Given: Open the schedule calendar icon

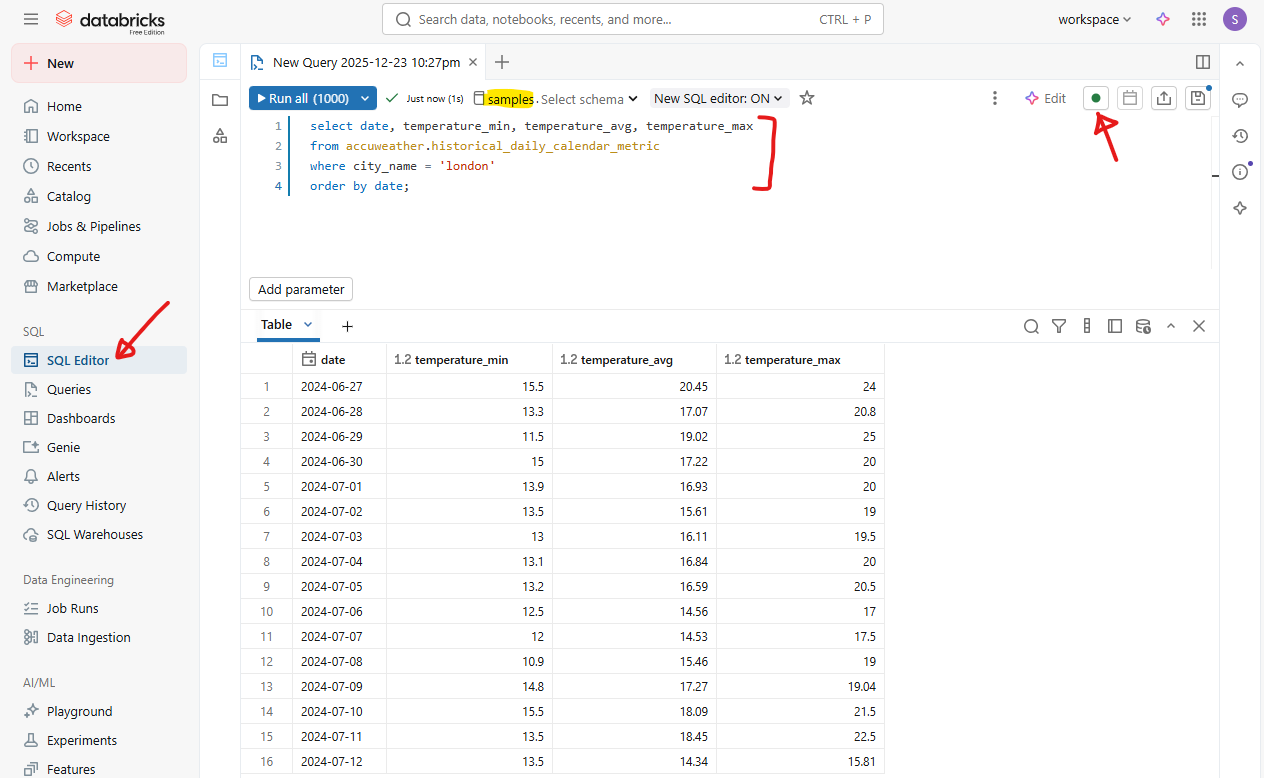Looking at the screenshot, I should [x=1130, y=98].
